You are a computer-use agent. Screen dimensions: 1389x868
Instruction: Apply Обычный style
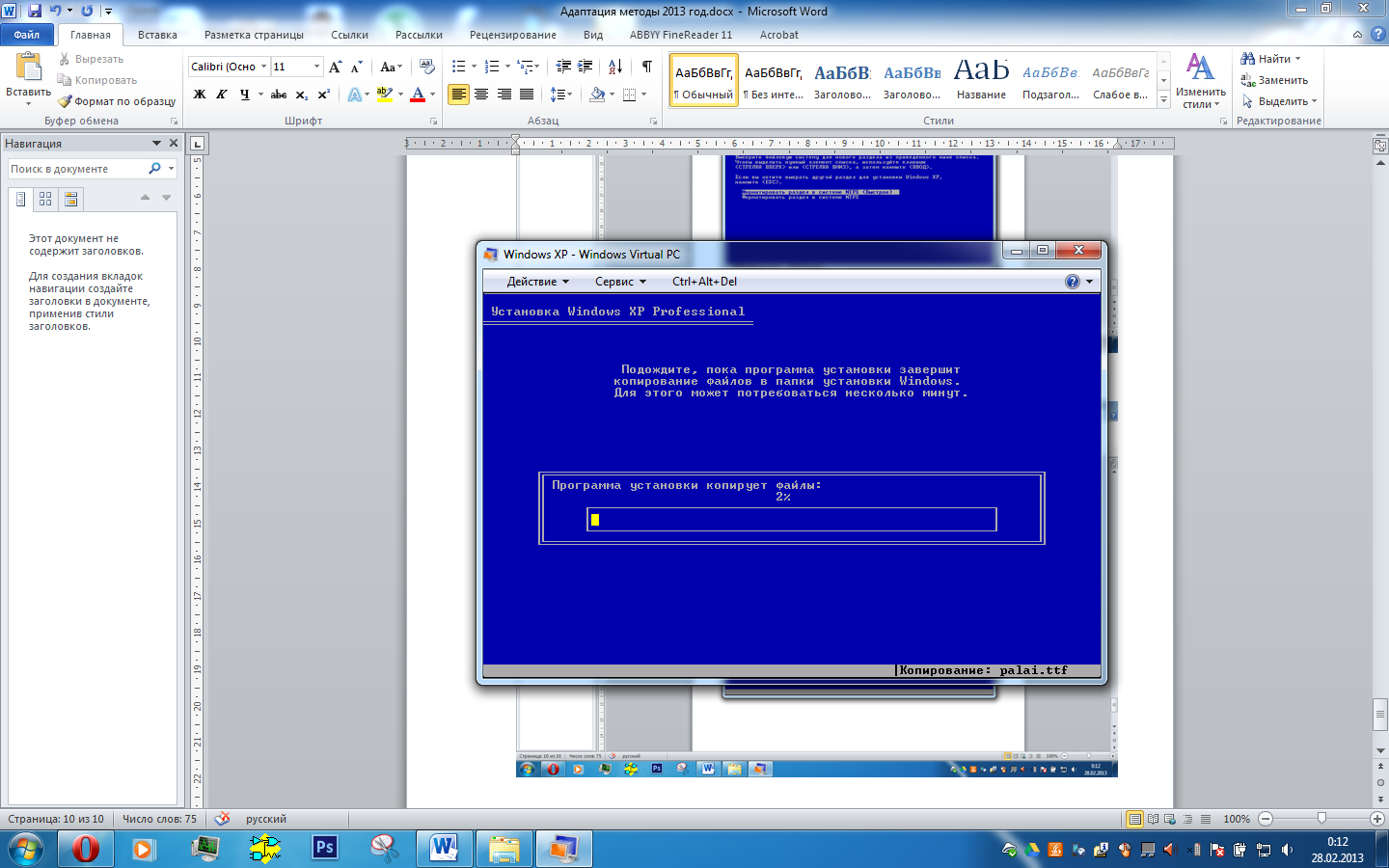[x=704, y=79]
